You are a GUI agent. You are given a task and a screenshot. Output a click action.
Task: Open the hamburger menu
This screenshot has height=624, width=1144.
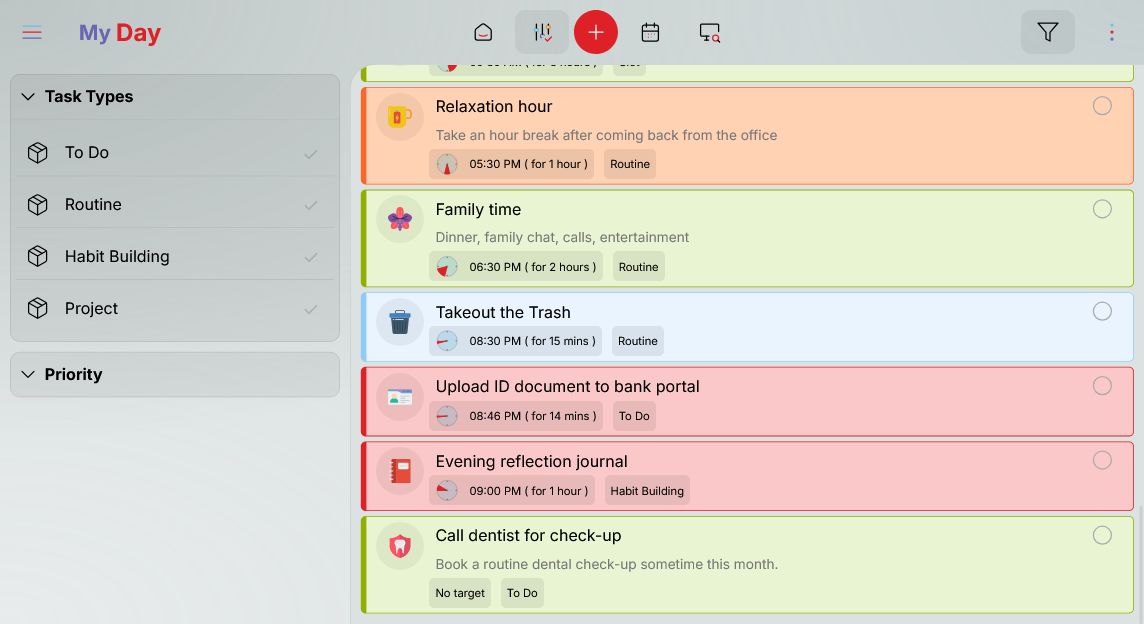point(32,33)
